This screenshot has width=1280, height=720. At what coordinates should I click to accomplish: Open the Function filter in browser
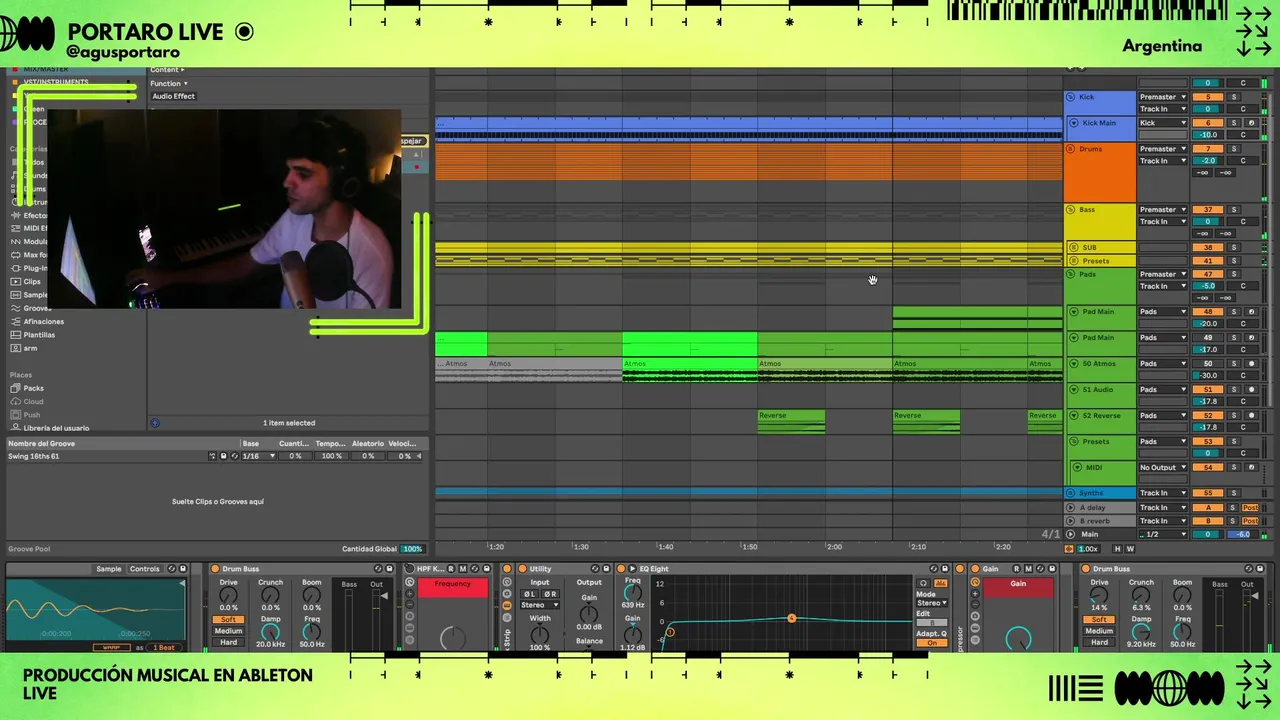click(x=168, y=83)
